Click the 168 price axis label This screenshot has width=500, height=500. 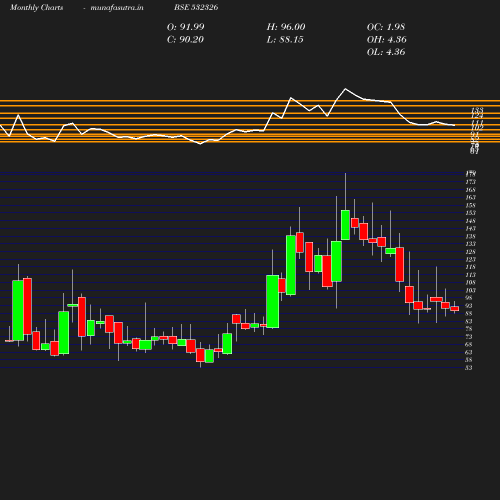tap(471, 190)
